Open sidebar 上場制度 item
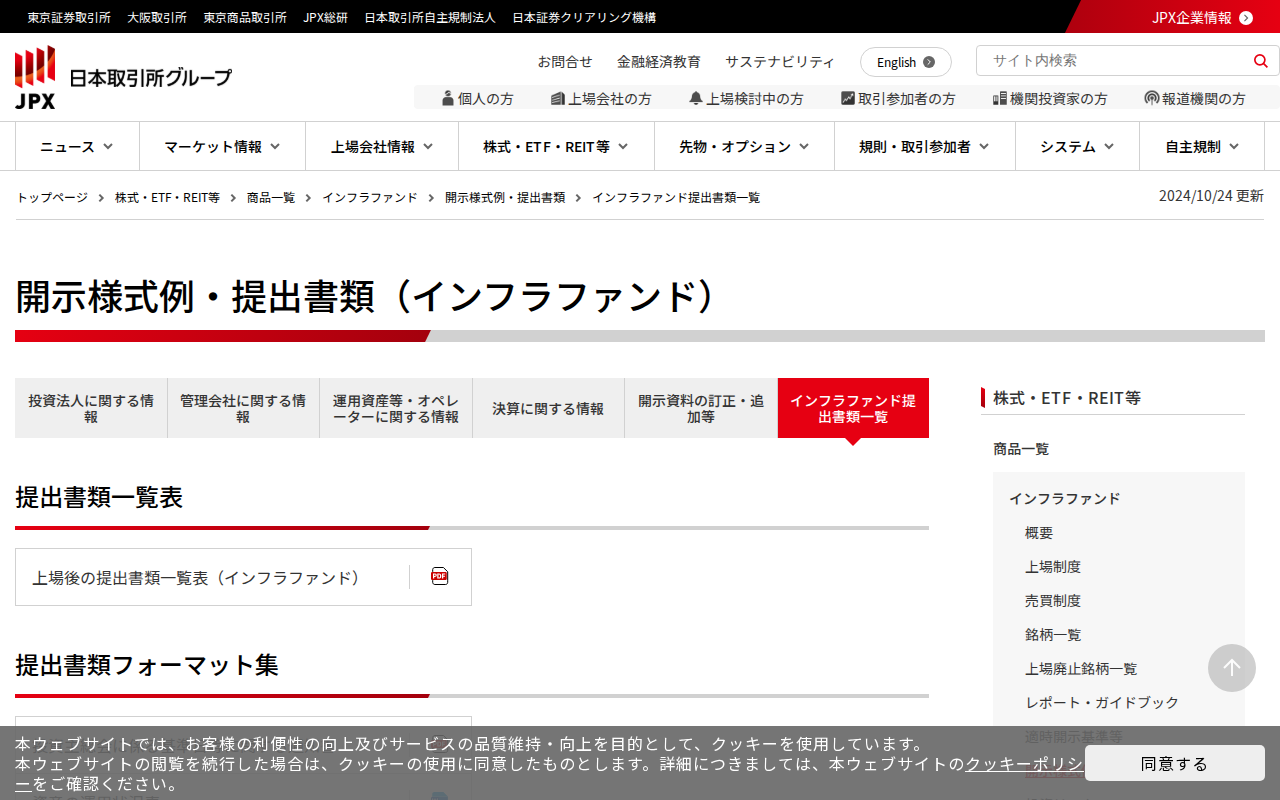Image resolution: width=1280 pixels, height=800 pixels. (x=1053, y=567)
